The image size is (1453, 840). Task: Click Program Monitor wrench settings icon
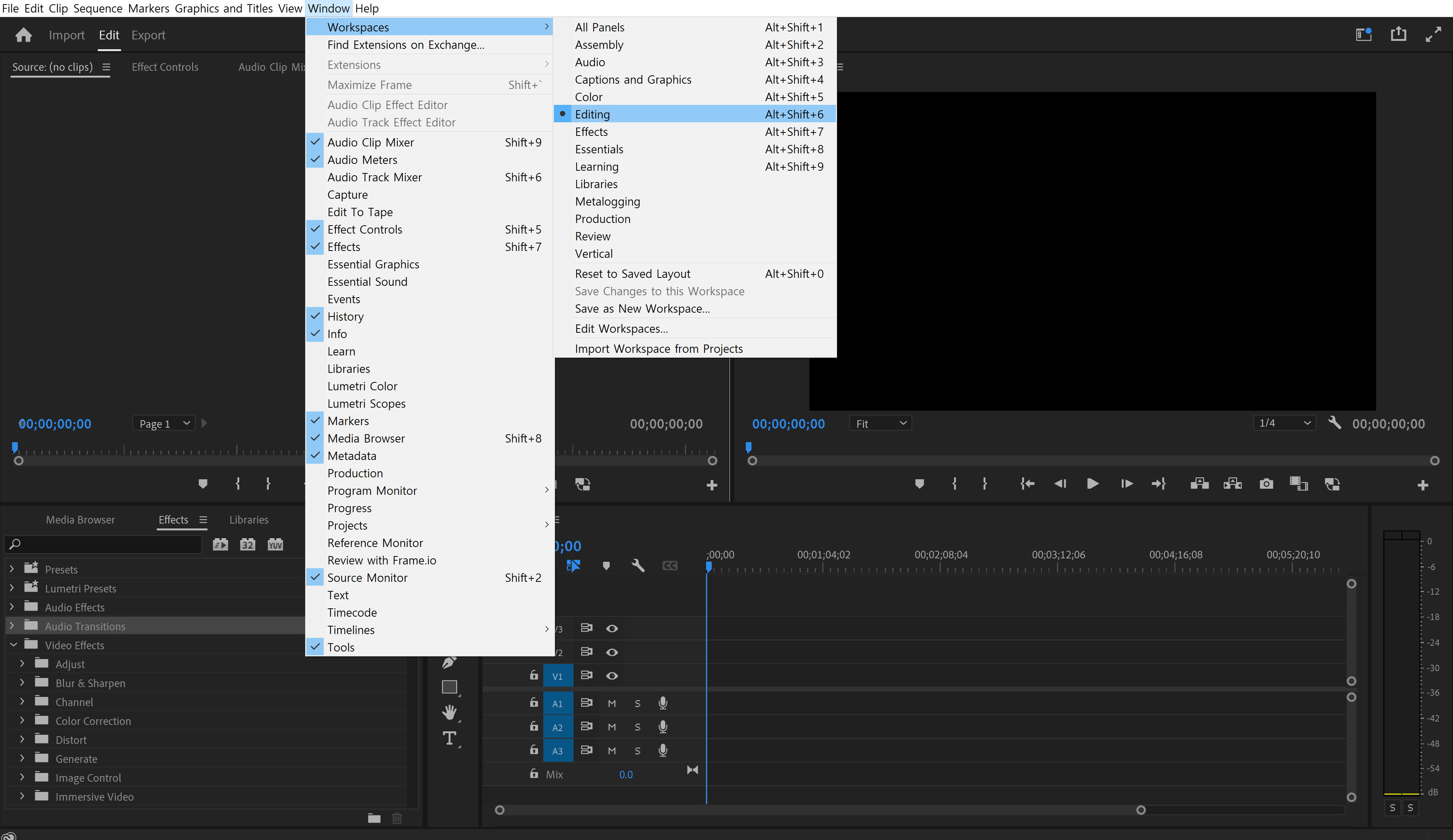(1334, 423)
